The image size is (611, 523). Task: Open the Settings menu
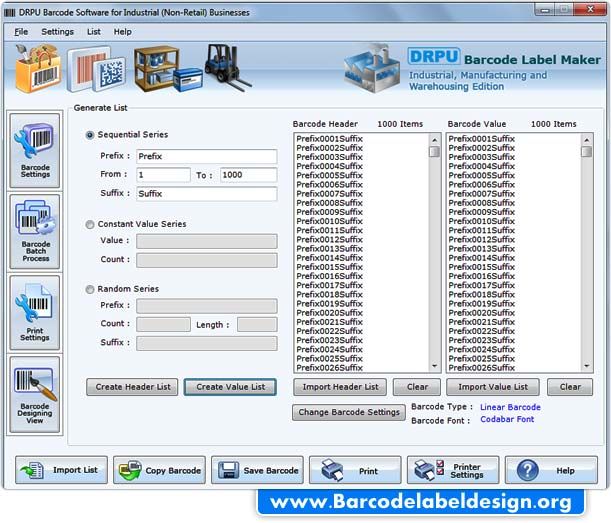(57, 32)
